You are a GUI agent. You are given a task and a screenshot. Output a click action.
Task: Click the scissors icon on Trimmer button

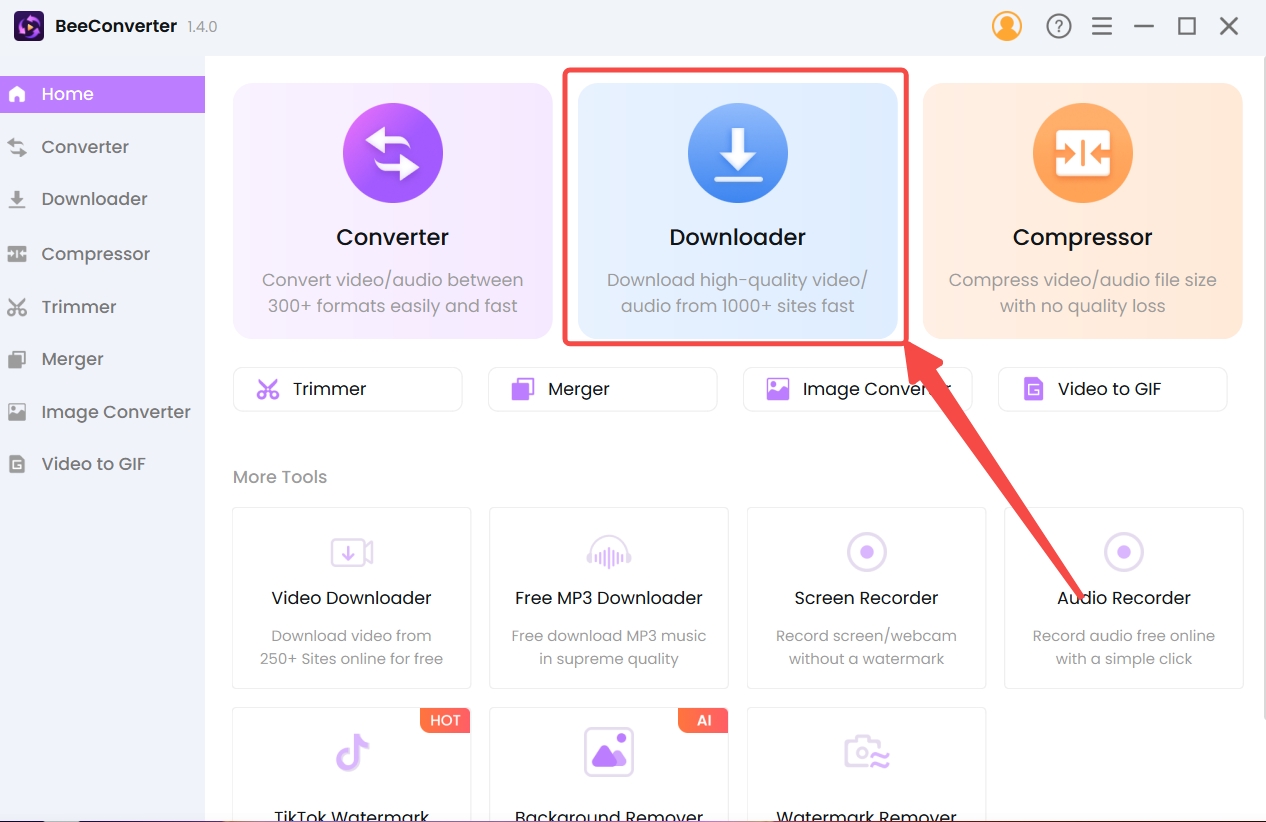[x=268, y=389]
